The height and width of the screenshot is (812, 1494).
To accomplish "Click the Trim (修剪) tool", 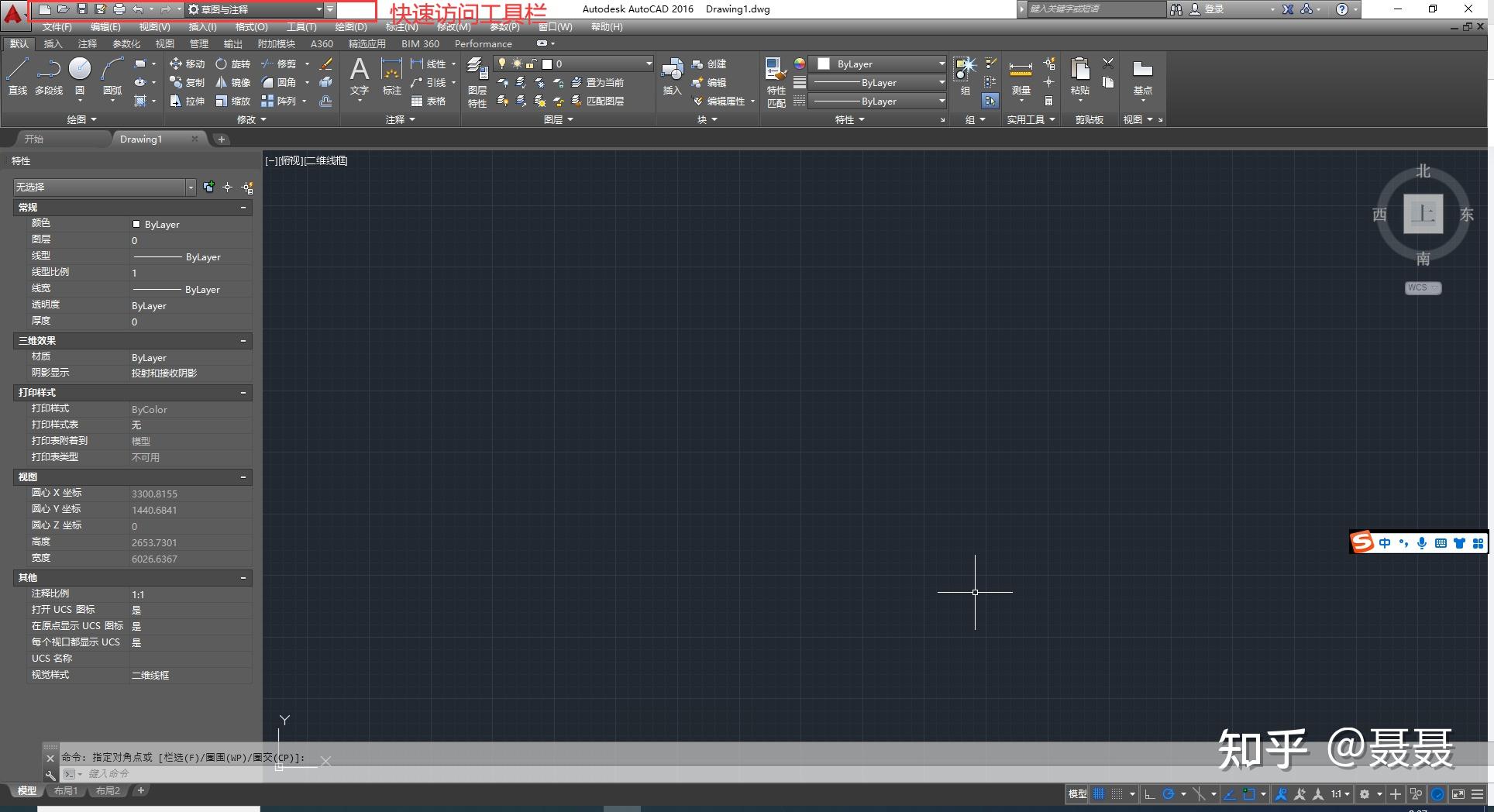I will 278,64.
